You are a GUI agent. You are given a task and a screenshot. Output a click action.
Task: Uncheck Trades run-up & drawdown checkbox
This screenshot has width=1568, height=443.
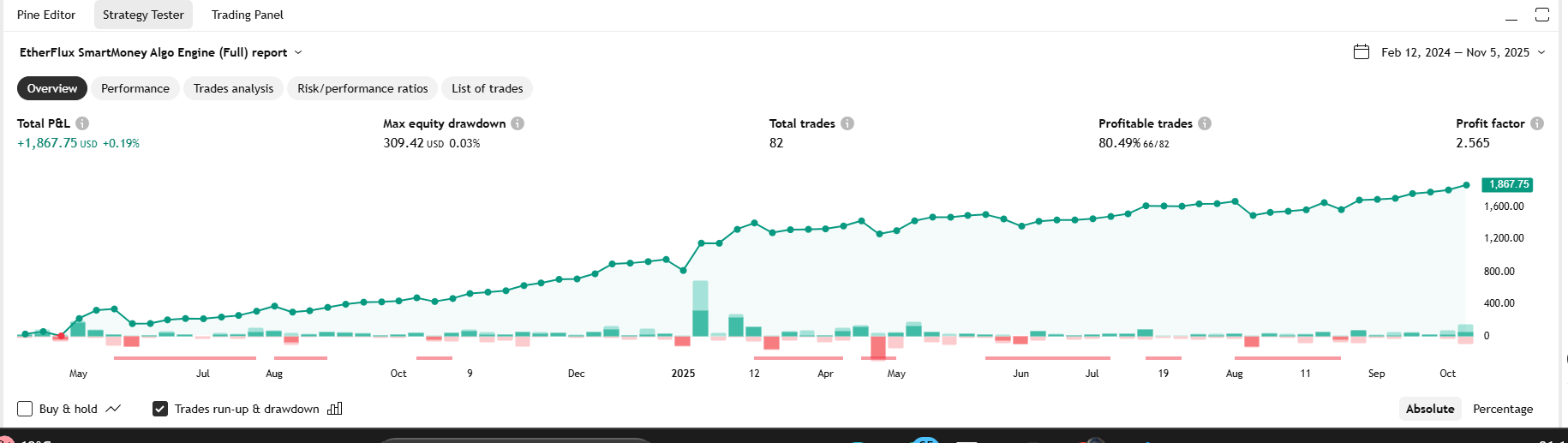(160, 409)
